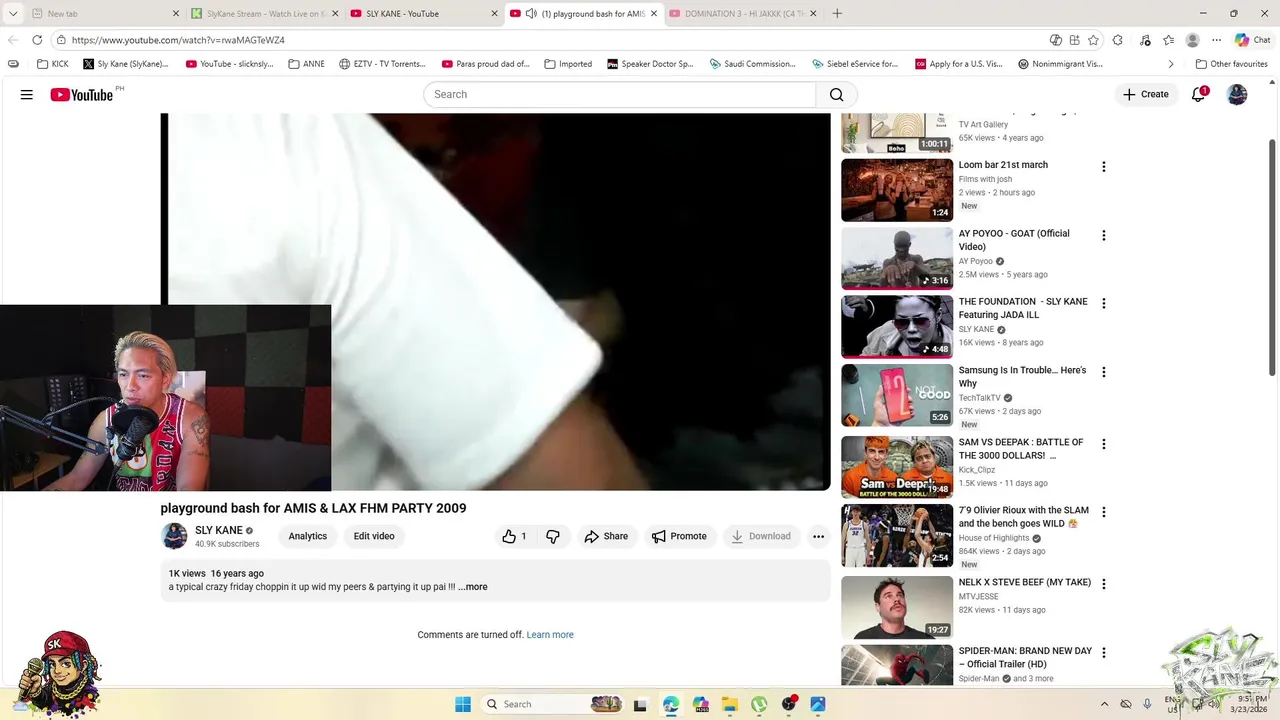Image resolution: width=1280 pixels, height=720 pixels.
Task: Refresh the current page
Action: (x=37, y=40)
